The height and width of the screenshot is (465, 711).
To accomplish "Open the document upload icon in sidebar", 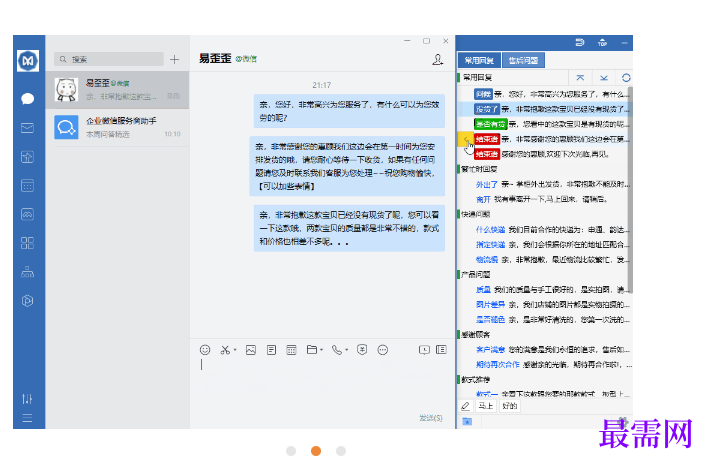I will [x=27, y=157].
